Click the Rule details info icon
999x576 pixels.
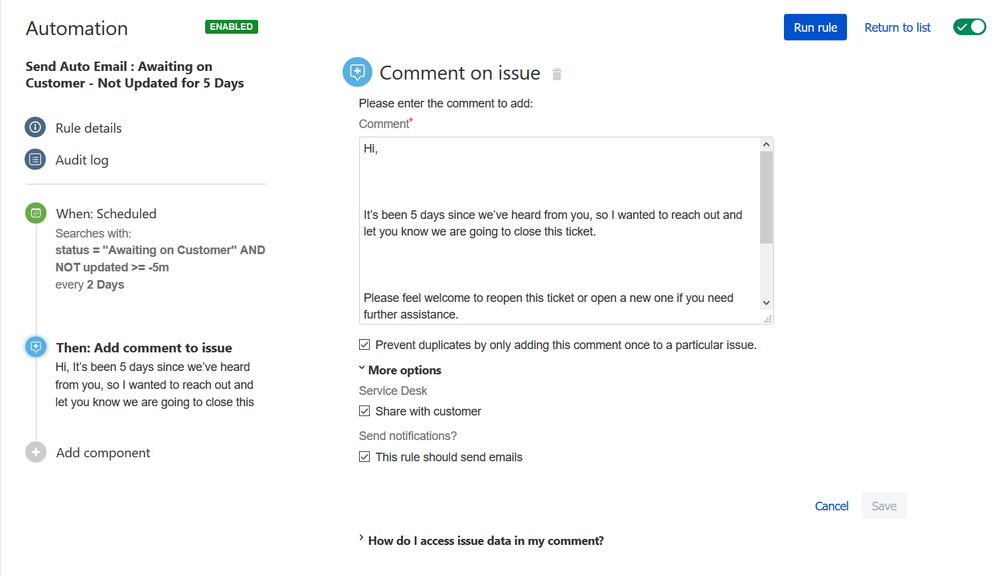pos(35,127)
